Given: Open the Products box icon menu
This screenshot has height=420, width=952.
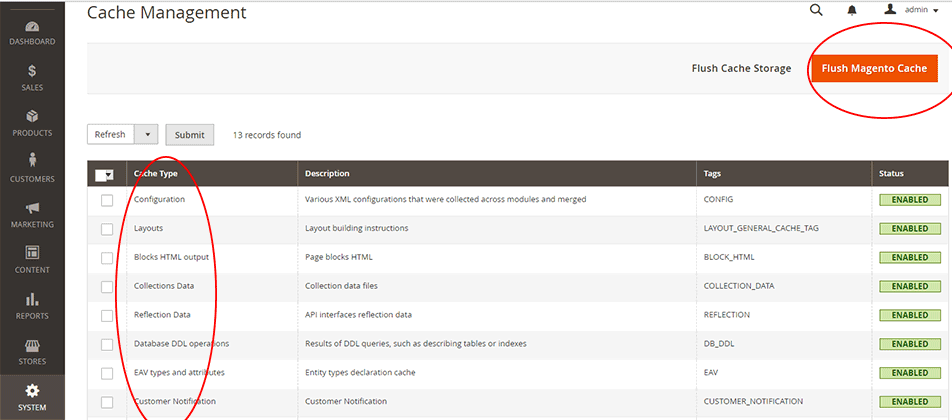Looking at the screenshot, I should [32, 117].
